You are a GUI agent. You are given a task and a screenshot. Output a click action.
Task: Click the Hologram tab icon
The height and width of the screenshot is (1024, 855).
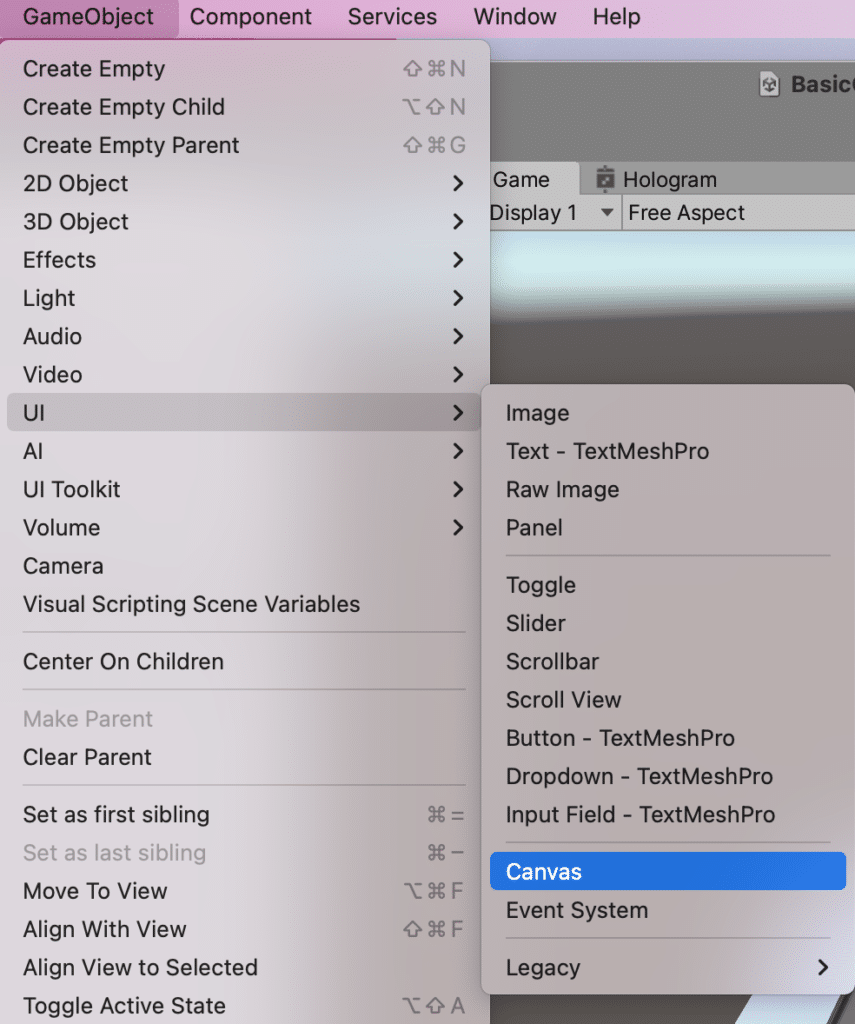click(605, 179)
